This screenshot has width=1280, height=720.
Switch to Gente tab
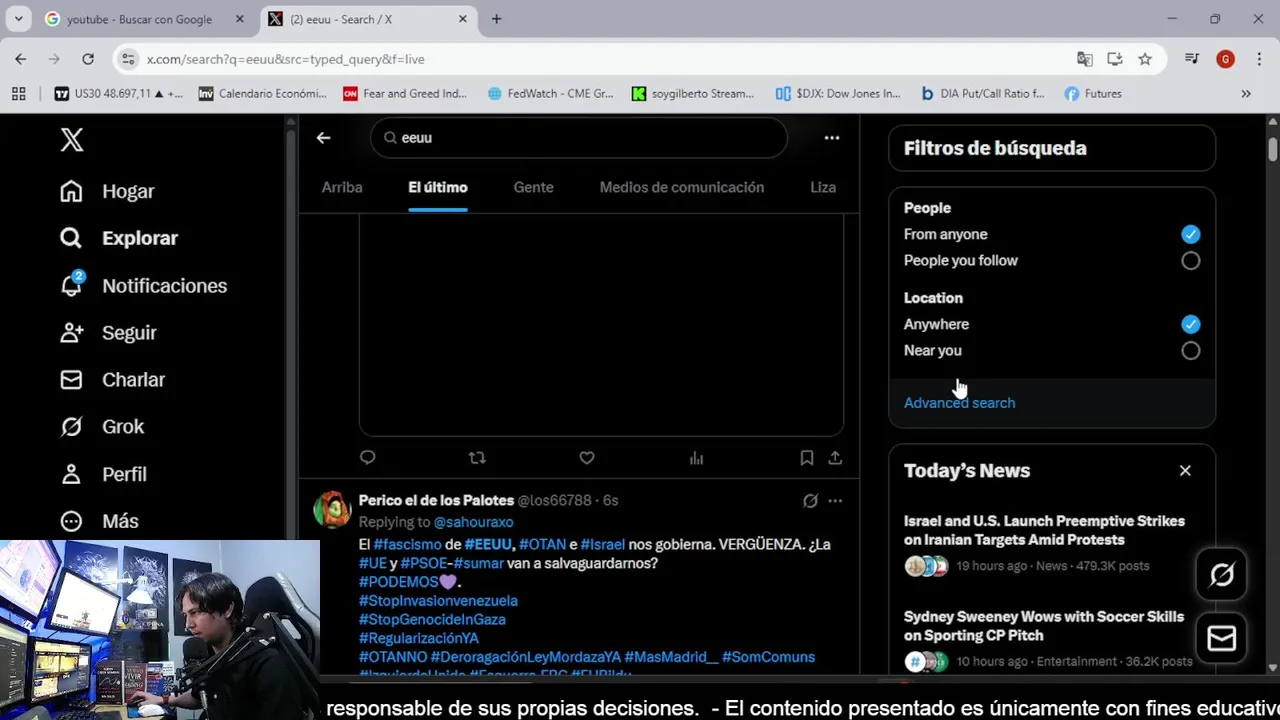click(x=533, y=187)
